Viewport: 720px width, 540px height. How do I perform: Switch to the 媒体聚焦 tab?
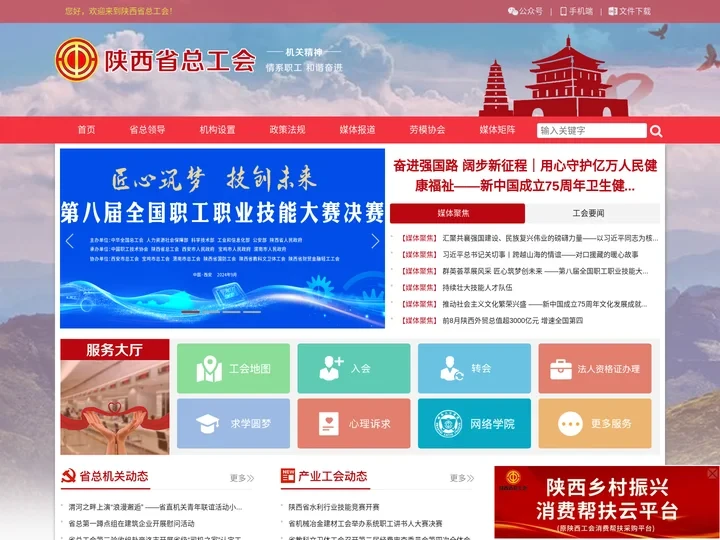pos(457,213)
